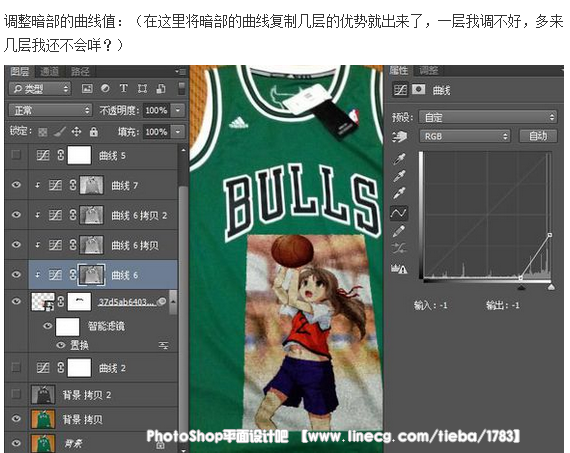The height and width of the screenshot is (453, 570).
Task: Pick the gray point eyedropper
Action: 399,176
